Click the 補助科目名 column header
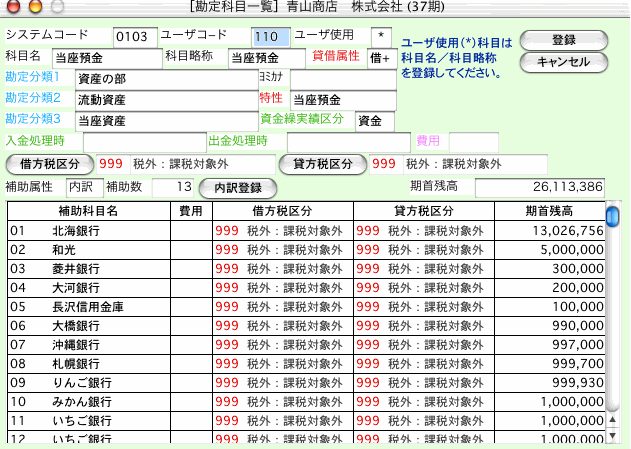Image resolution: width=631 pixels, height=449 pixels. pos(89,211)
